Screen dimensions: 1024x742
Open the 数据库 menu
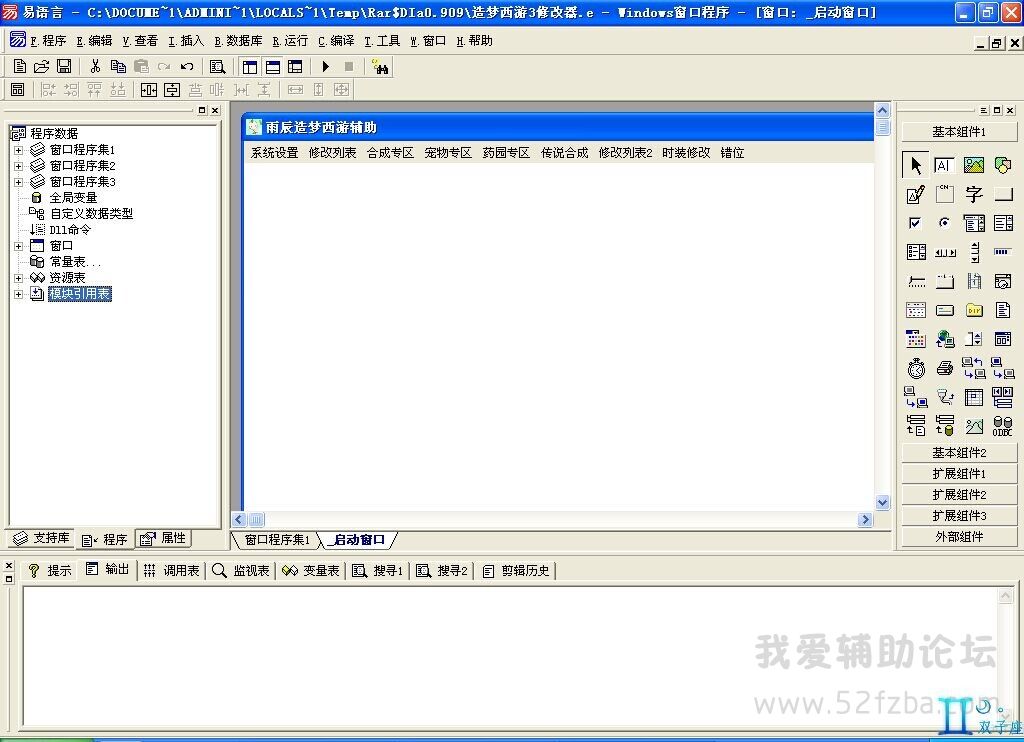pos(238,41)
